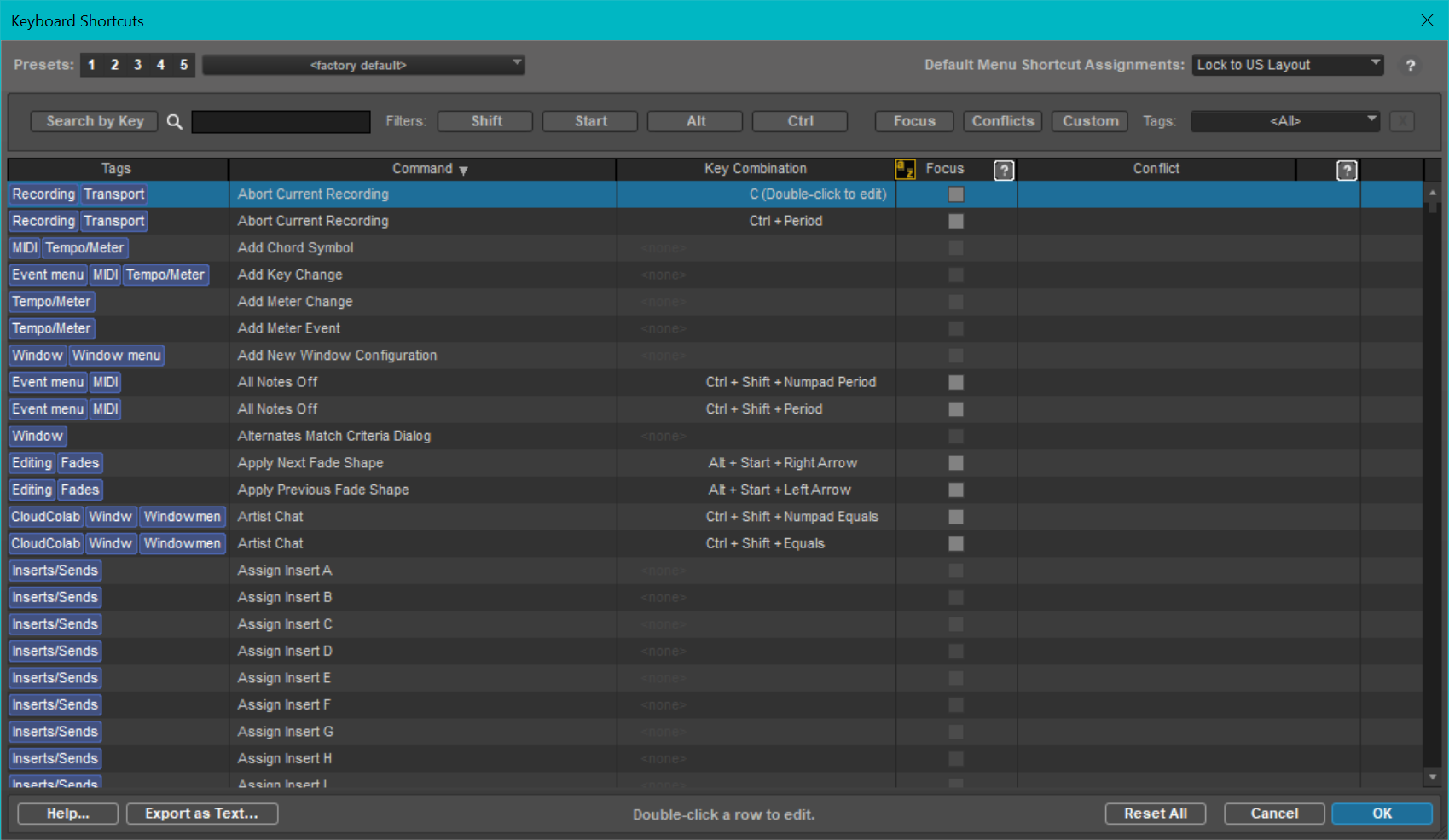The width and height of the screenshot is (1449, 840).
Task: Enable the Conflicts filter
Action: [x=1002, y=121]
